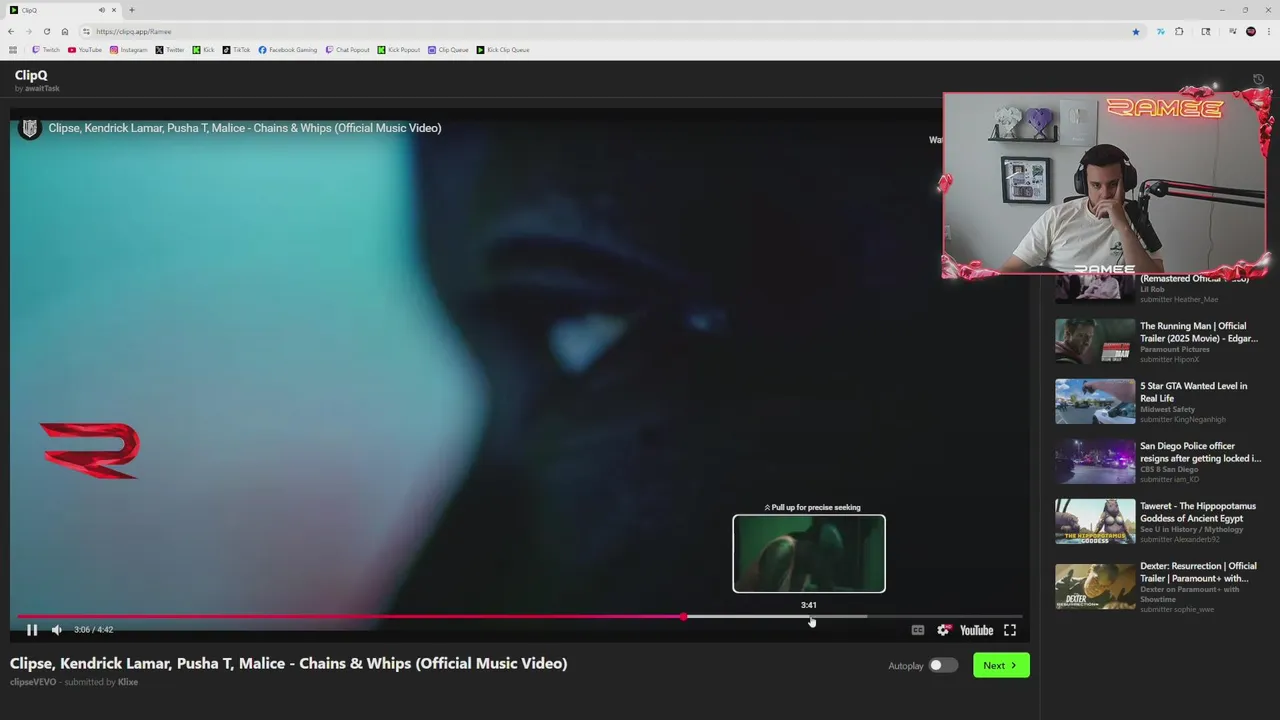
Task: Close the ClipQ browser tab
Action: point(114,10)
